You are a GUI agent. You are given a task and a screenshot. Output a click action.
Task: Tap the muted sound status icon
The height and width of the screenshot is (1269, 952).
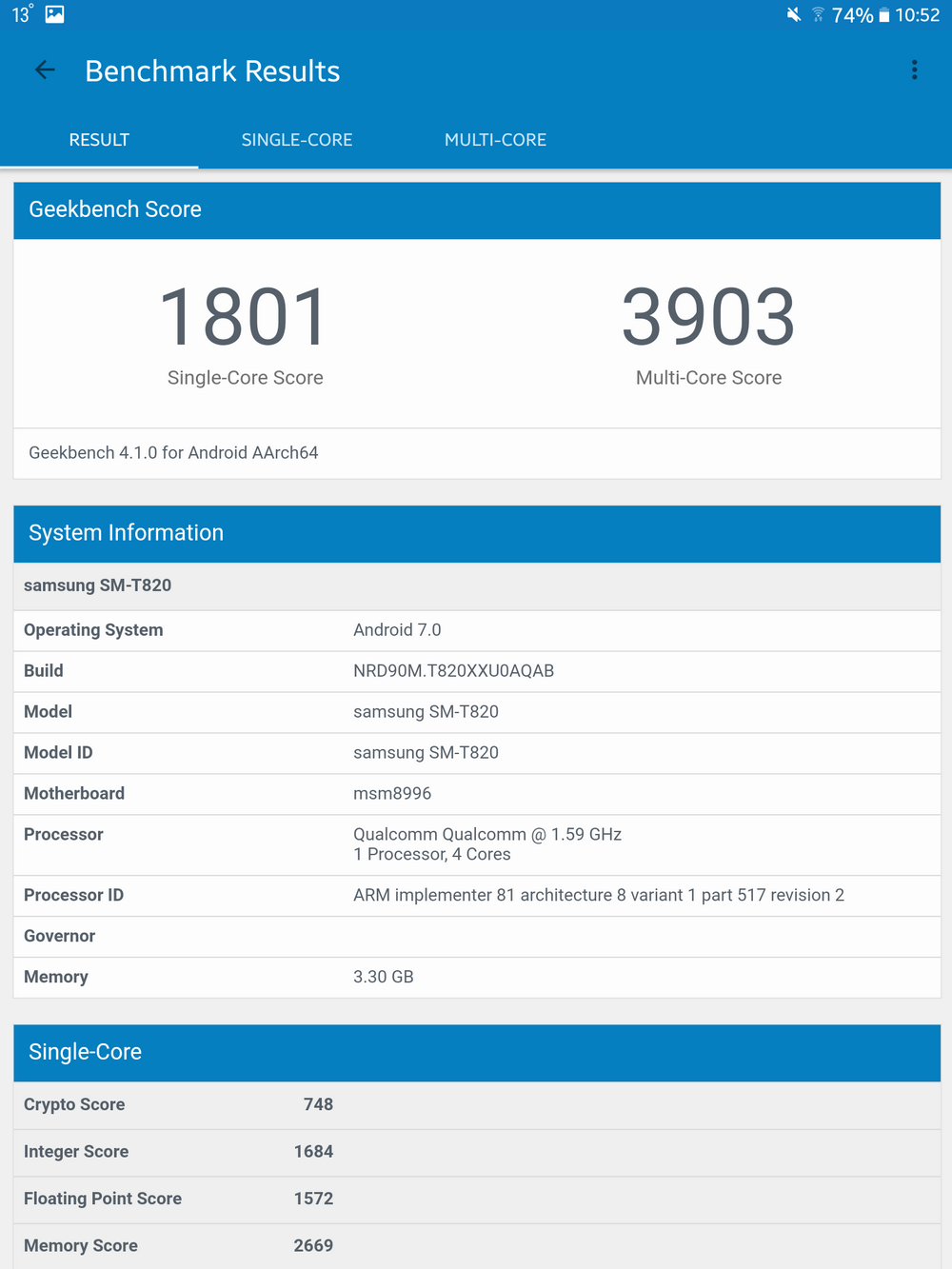(793, 14)
